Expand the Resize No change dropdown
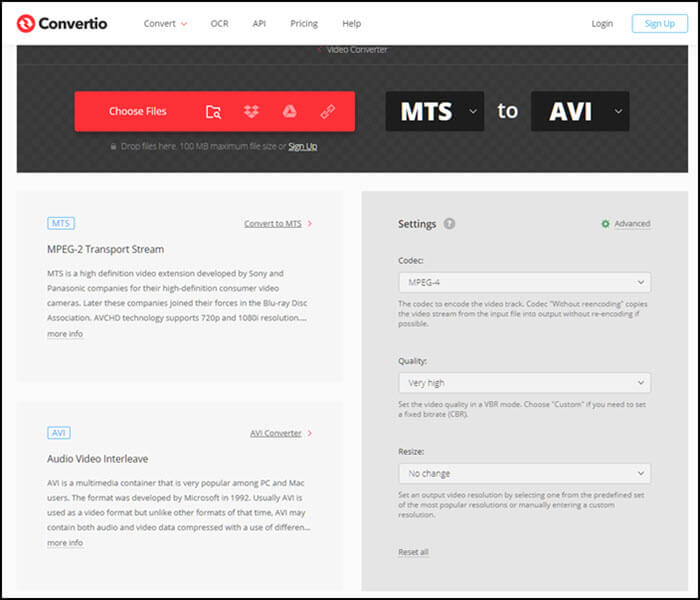Screen dimensions: 700x600 coord(523,473)
